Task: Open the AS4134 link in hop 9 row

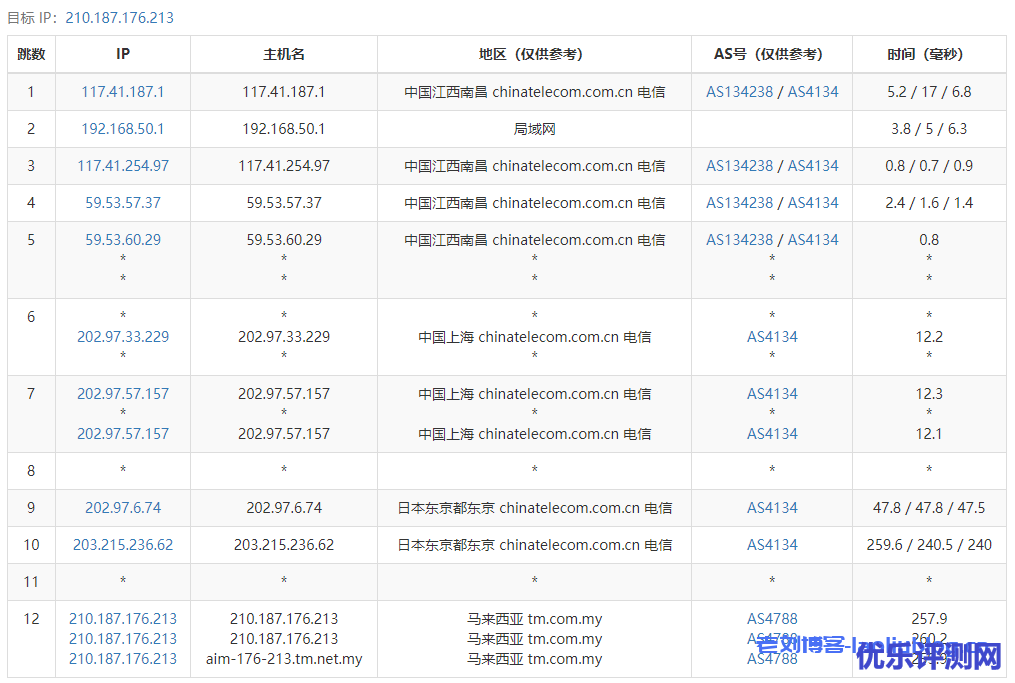Action: click(772, 508)
